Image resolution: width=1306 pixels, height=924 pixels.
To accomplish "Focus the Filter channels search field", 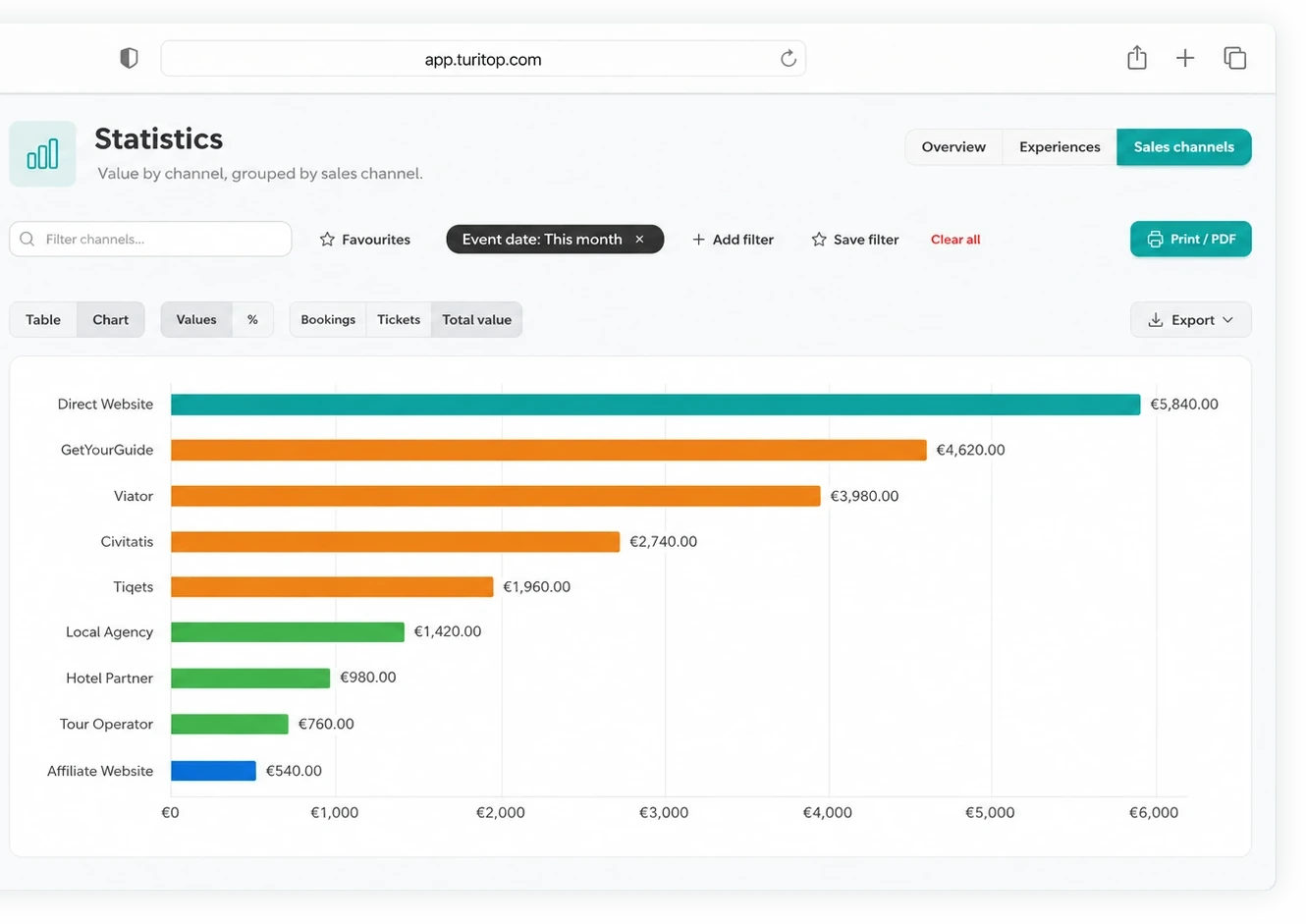I will (150, 240).
